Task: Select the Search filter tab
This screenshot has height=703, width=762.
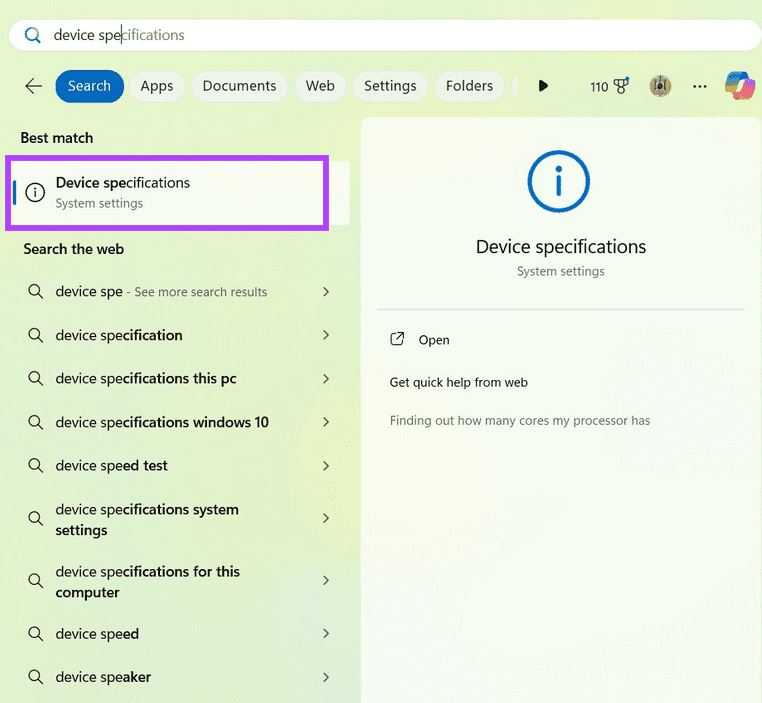Action: coord(89,86)
